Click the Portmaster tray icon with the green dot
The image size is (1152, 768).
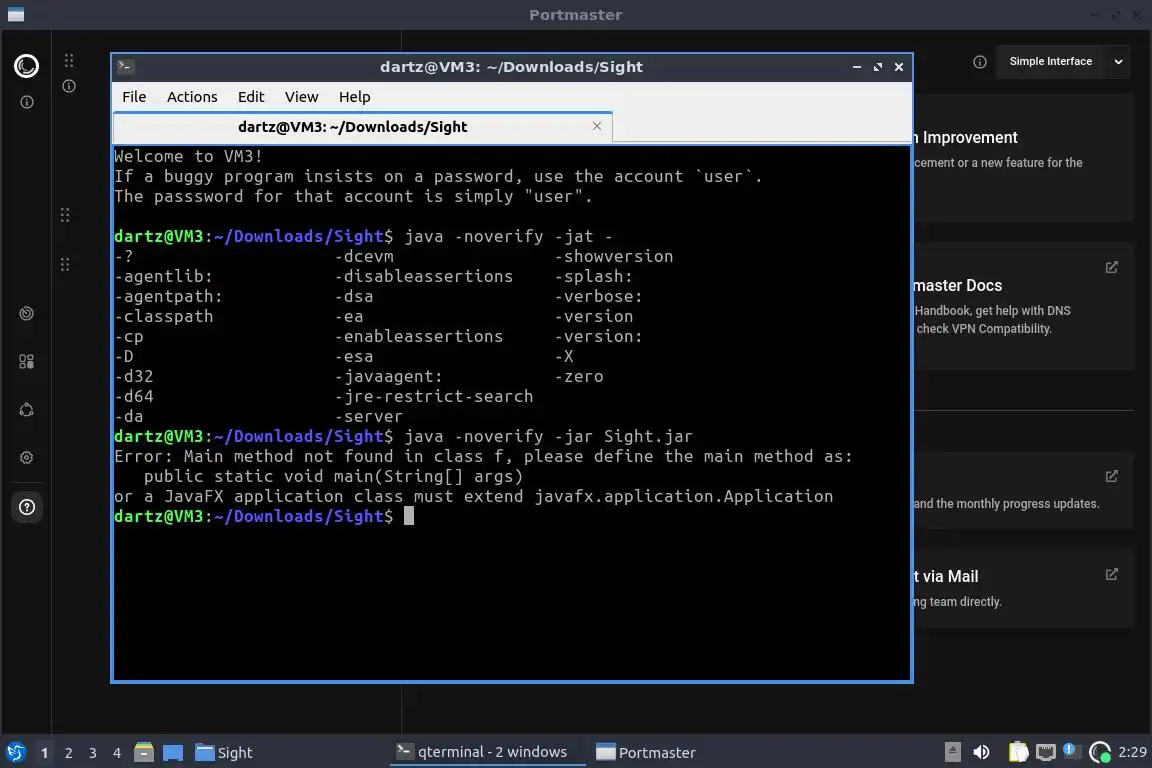click(1100, 752)
